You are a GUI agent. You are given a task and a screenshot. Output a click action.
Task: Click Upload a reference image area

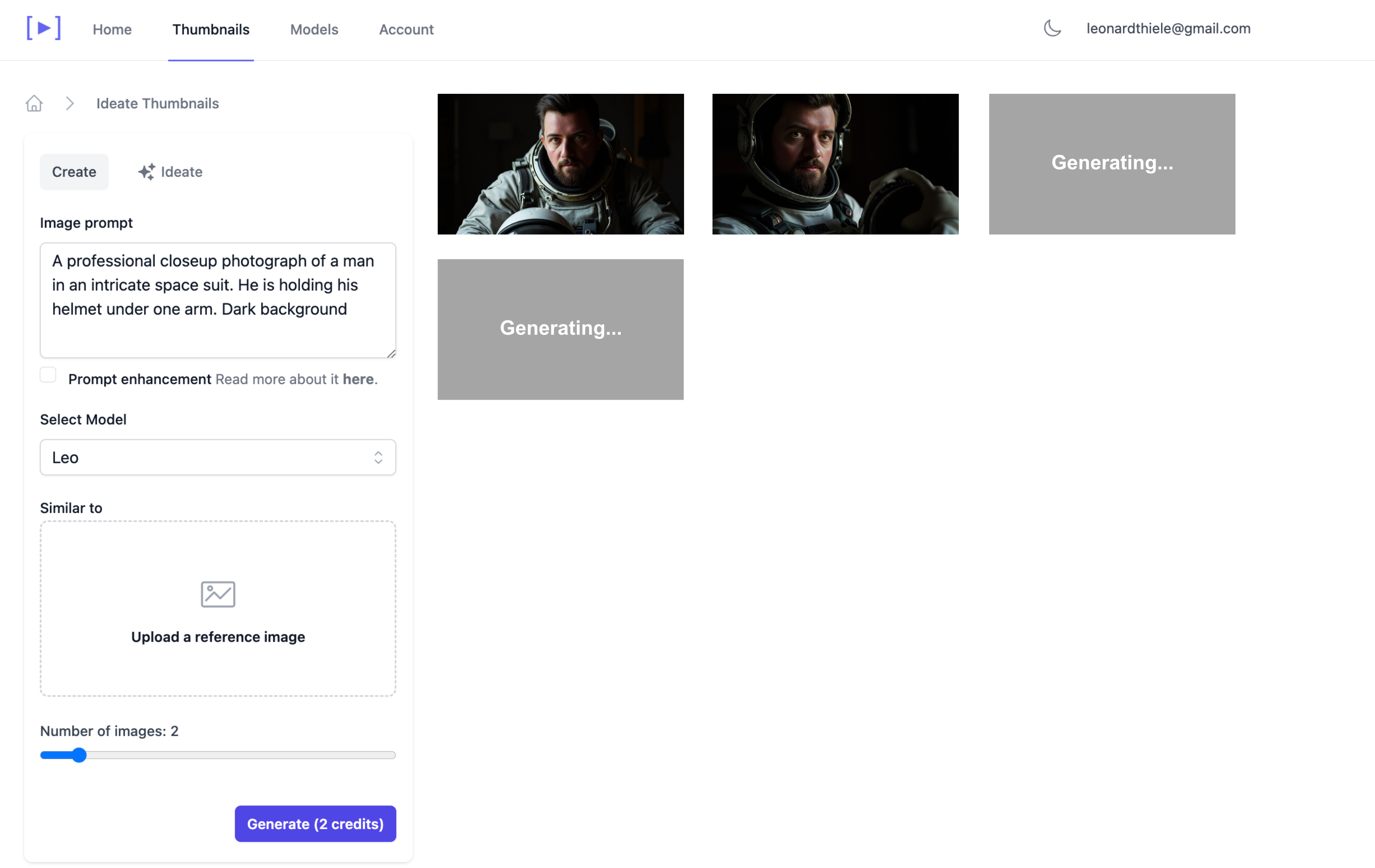(x=218, y=608)
